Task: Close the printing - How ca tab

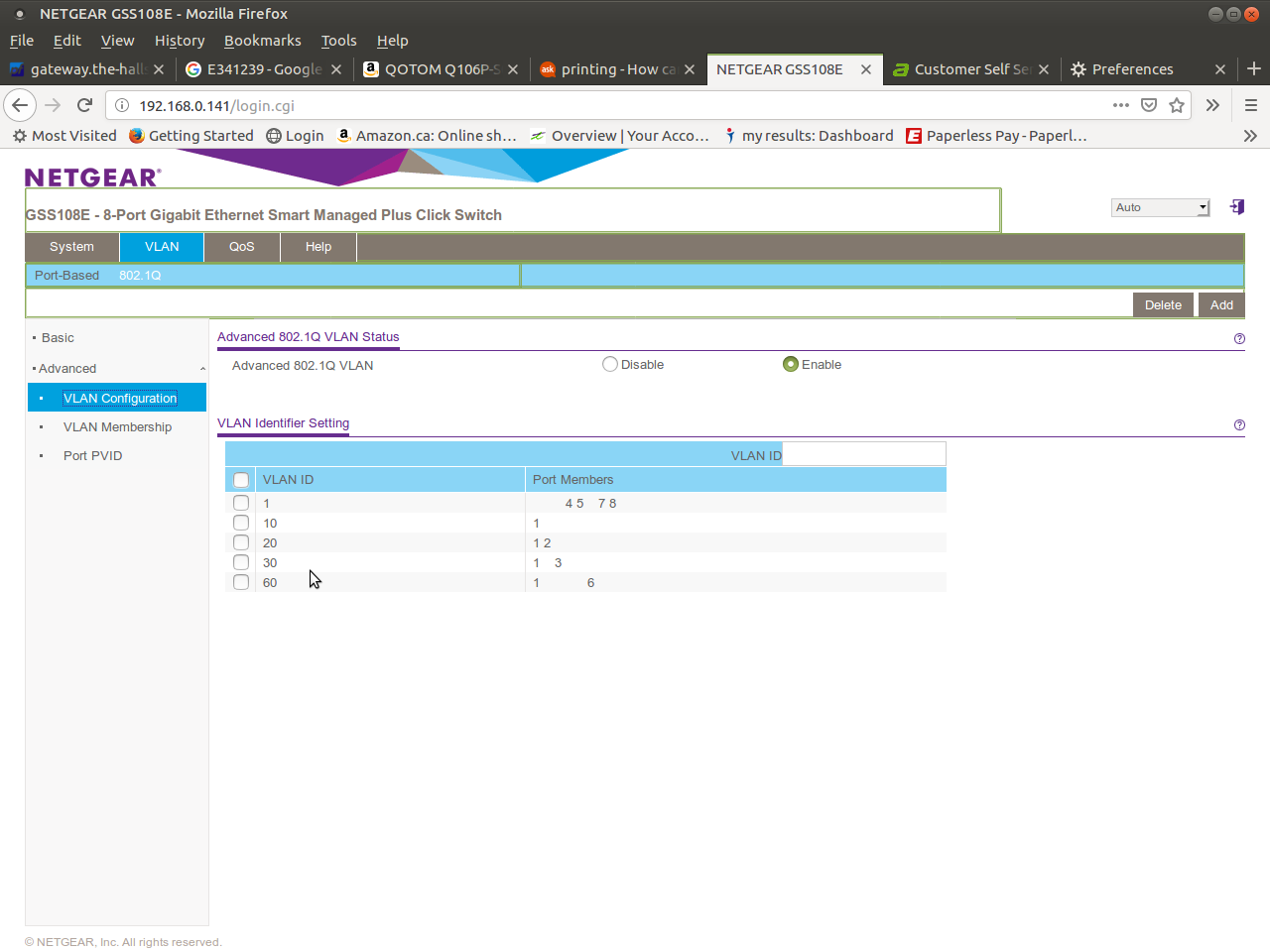Action: pos(690,69)
